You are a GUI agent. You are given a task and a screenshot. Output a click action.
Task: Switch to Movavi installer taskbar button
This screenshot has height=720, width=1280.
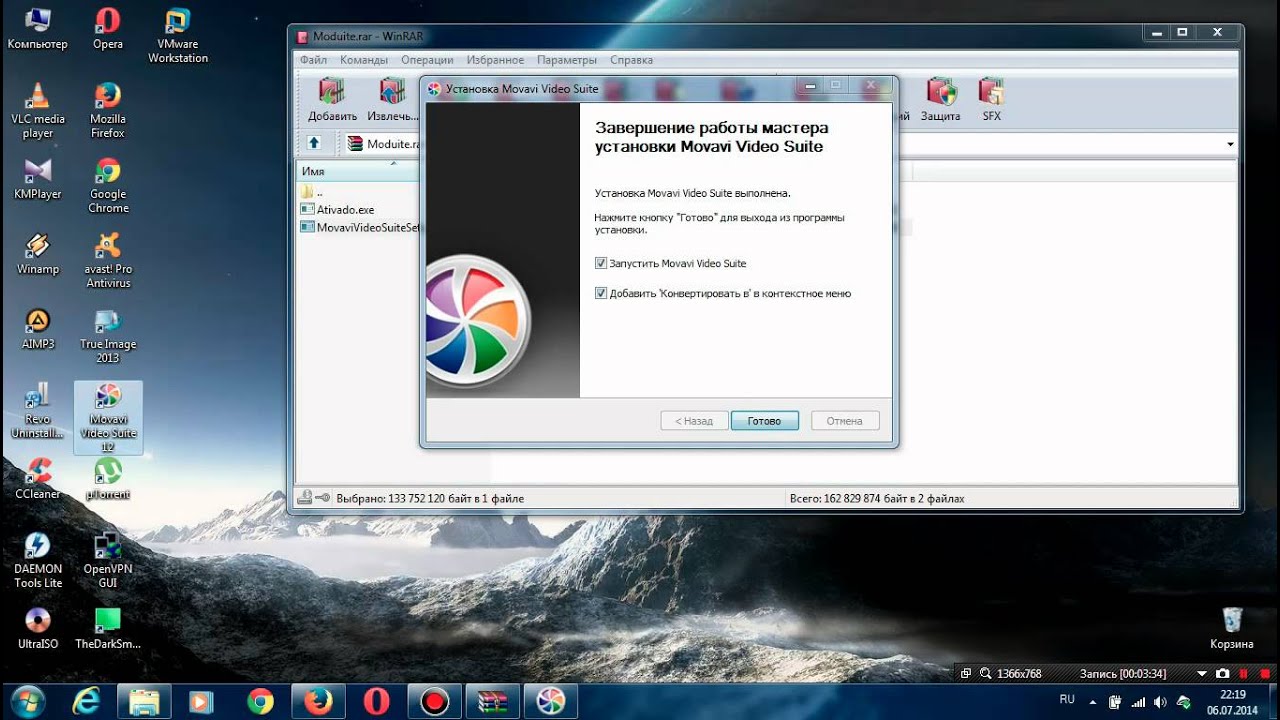pyautogui.click(x=551, y=702)
